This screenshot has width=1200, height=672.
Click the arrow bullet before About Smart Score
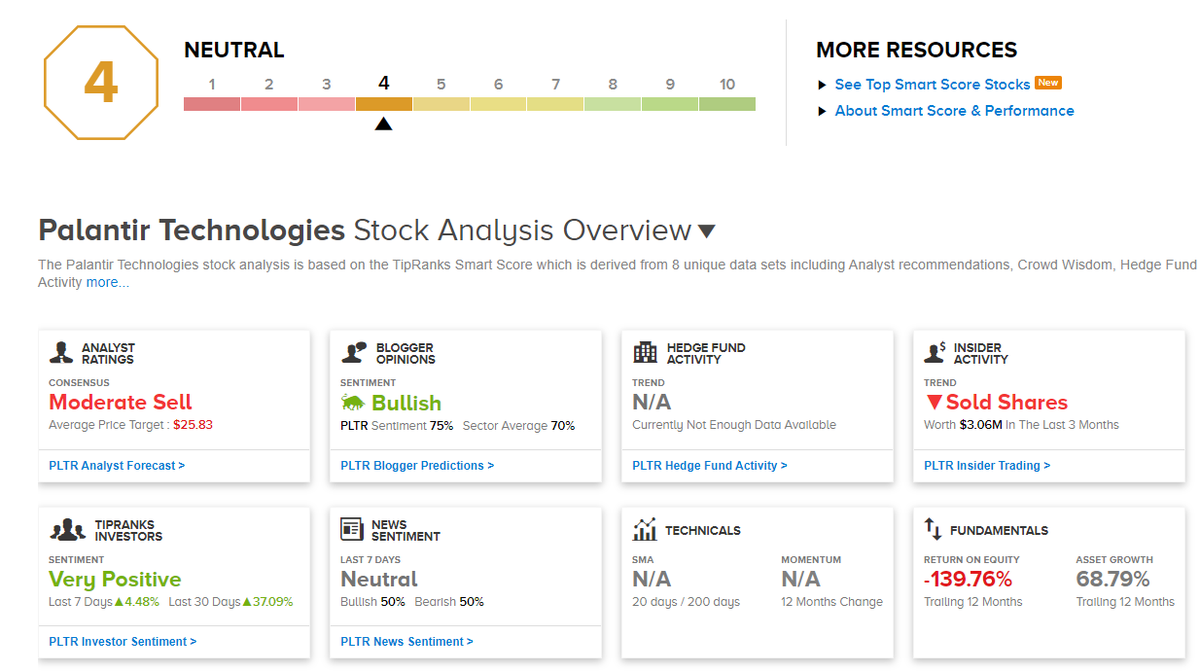(822, 111)
